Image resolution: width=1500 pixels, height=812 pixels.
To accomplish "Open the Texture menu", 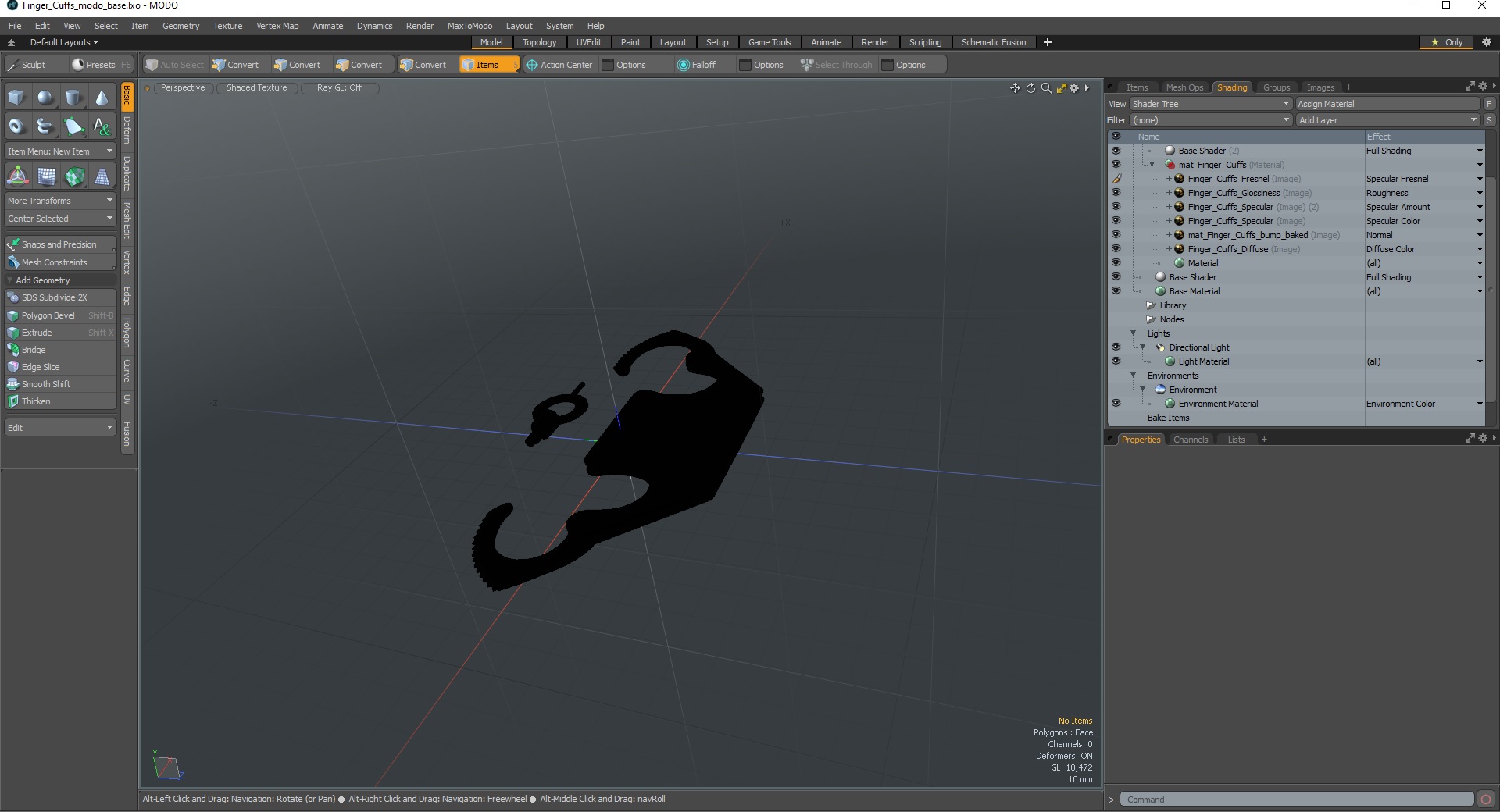I will (x=227, y=26).
